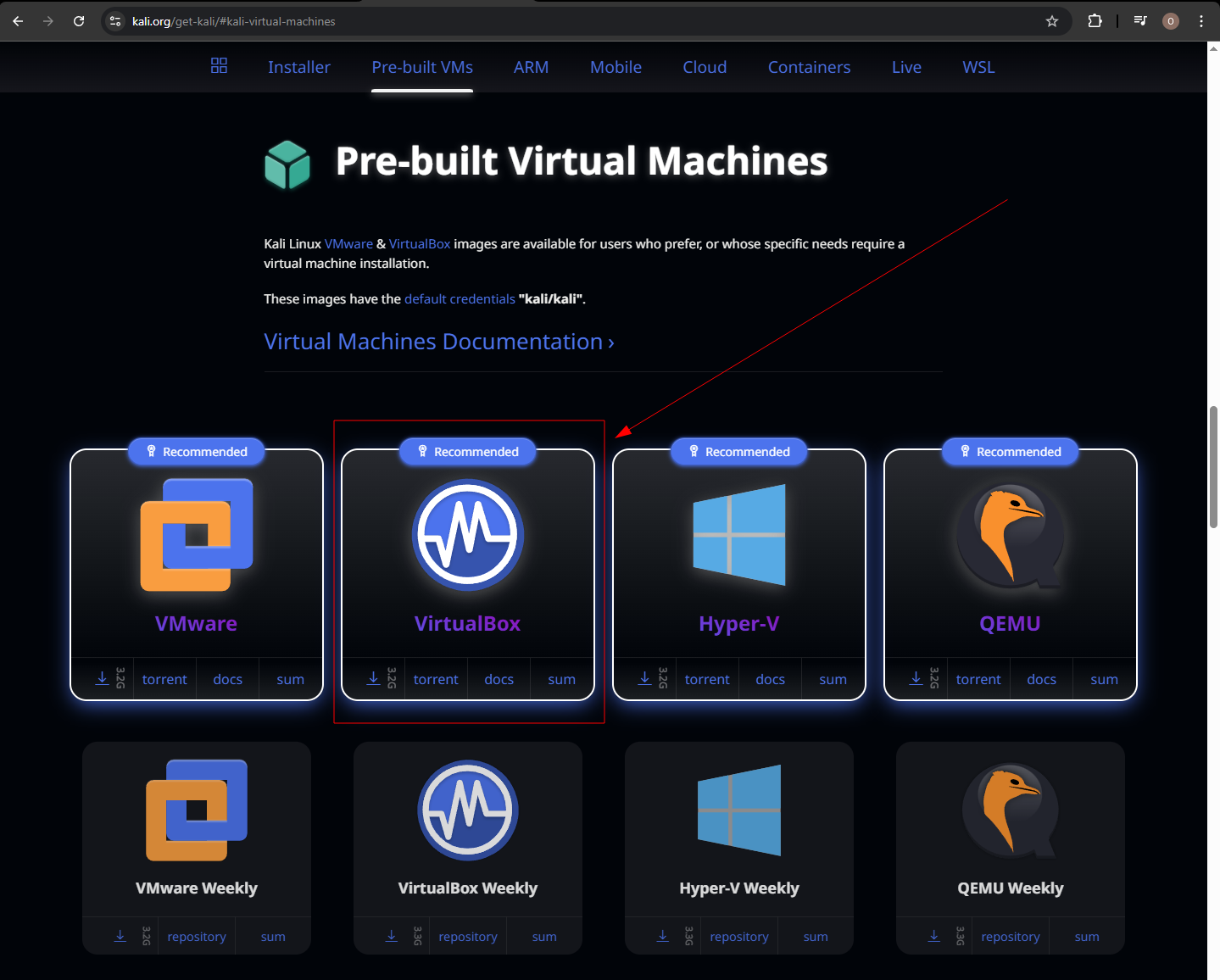Download the recommended VMware image
This screenshot has height=980, width=1220.
[102, 678]
